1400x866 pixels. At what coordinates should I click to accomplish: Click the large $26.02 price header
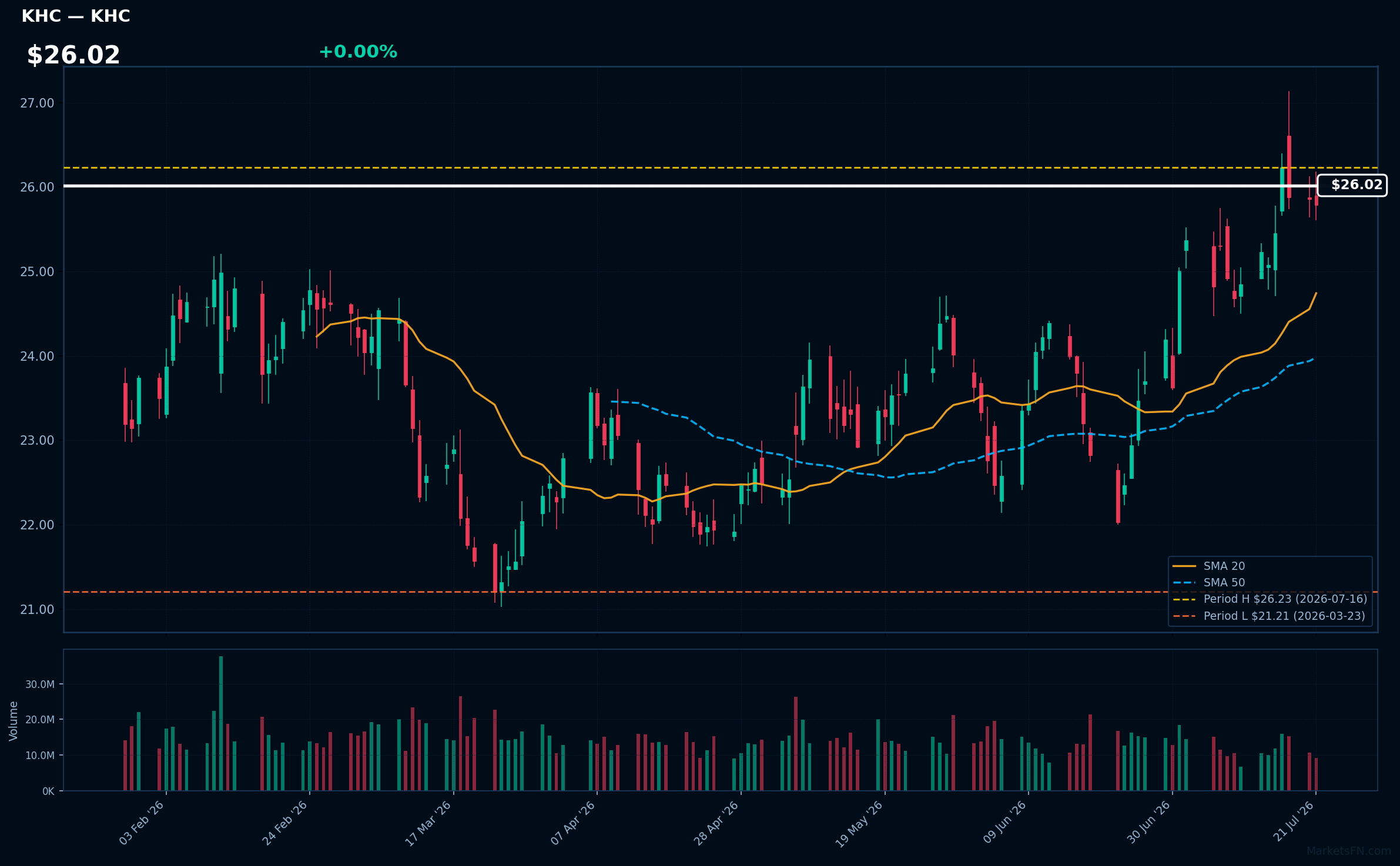pyautogui.click(x=73, y=55)
